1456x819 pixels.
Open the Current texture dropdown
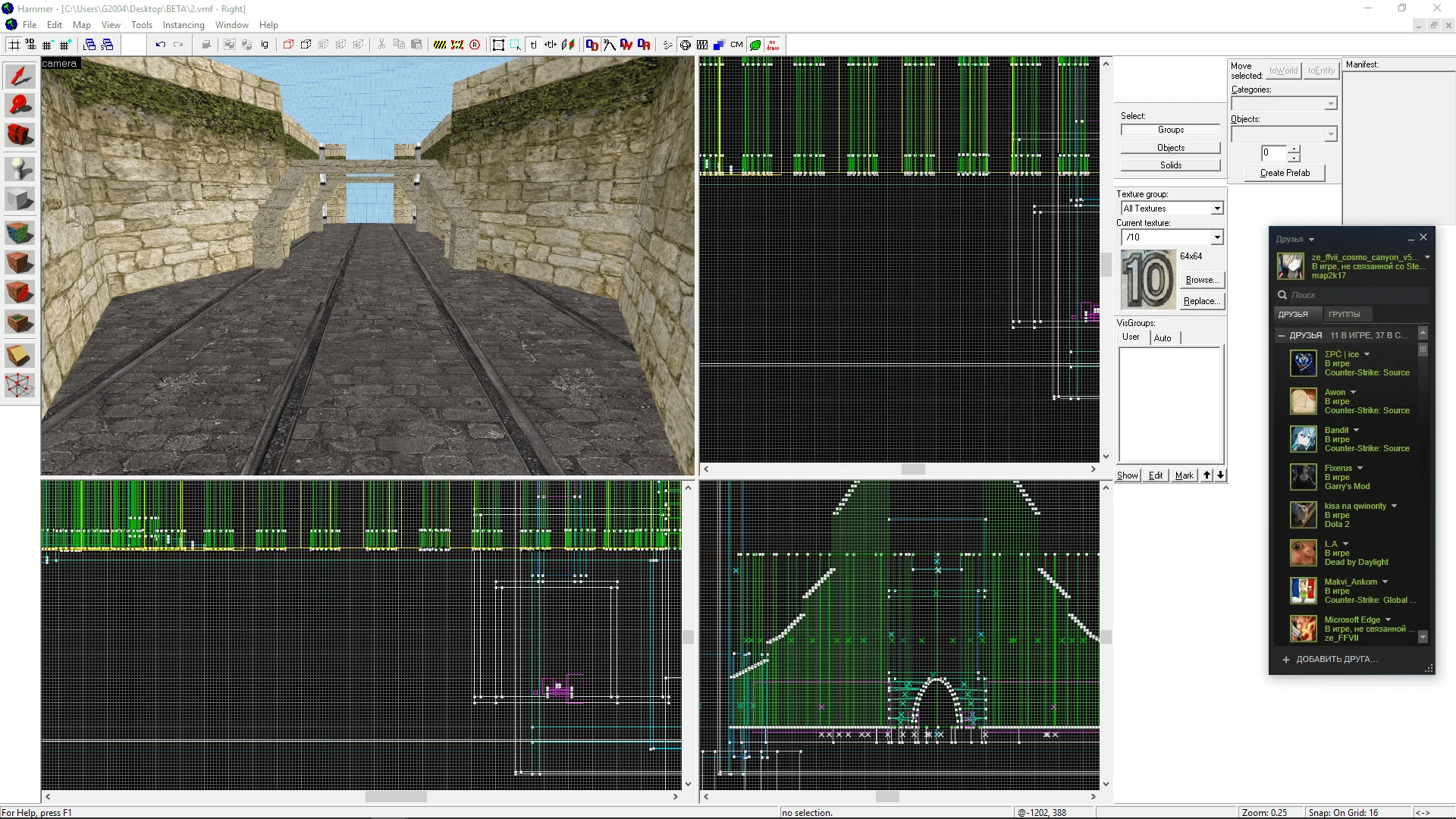click(x=1216, y=237)
